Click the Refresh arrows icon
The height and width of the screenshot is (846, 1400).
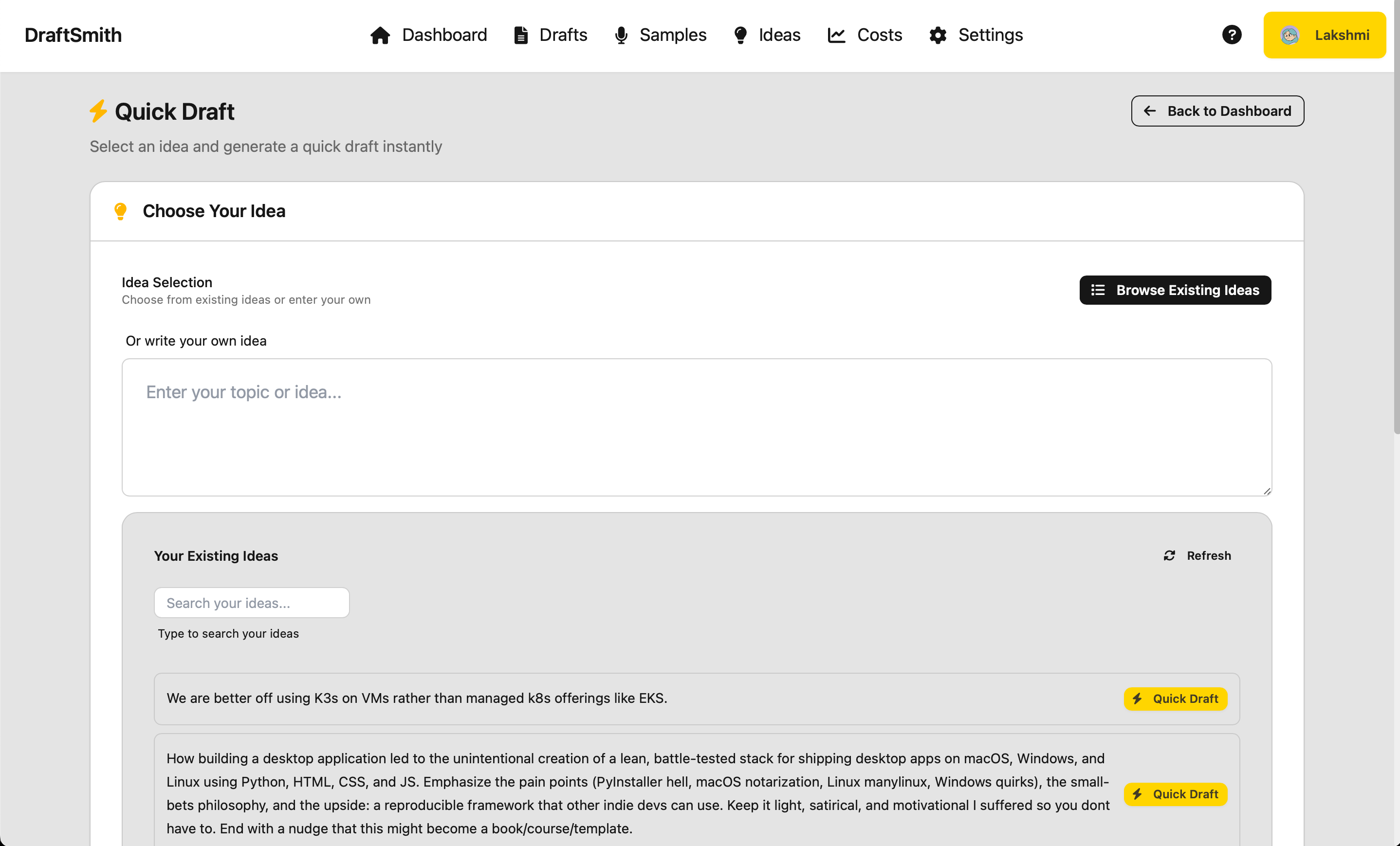point(1169,556)
